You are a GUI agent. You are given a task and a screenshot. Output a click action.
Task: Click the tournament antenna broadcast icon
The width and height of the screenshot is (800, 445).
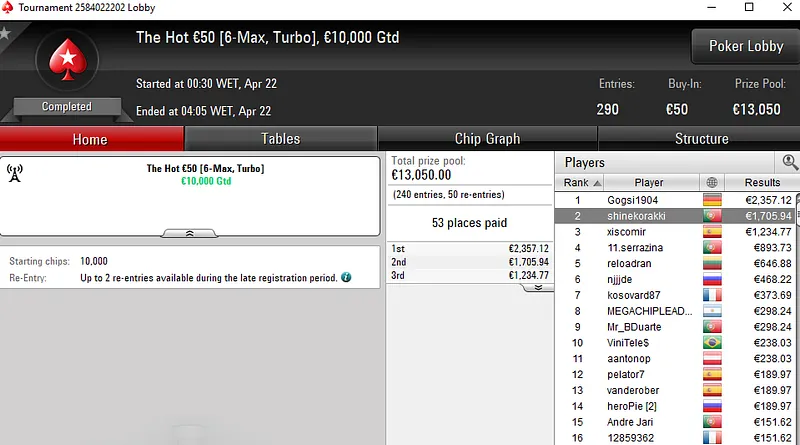tap(14, 173)
